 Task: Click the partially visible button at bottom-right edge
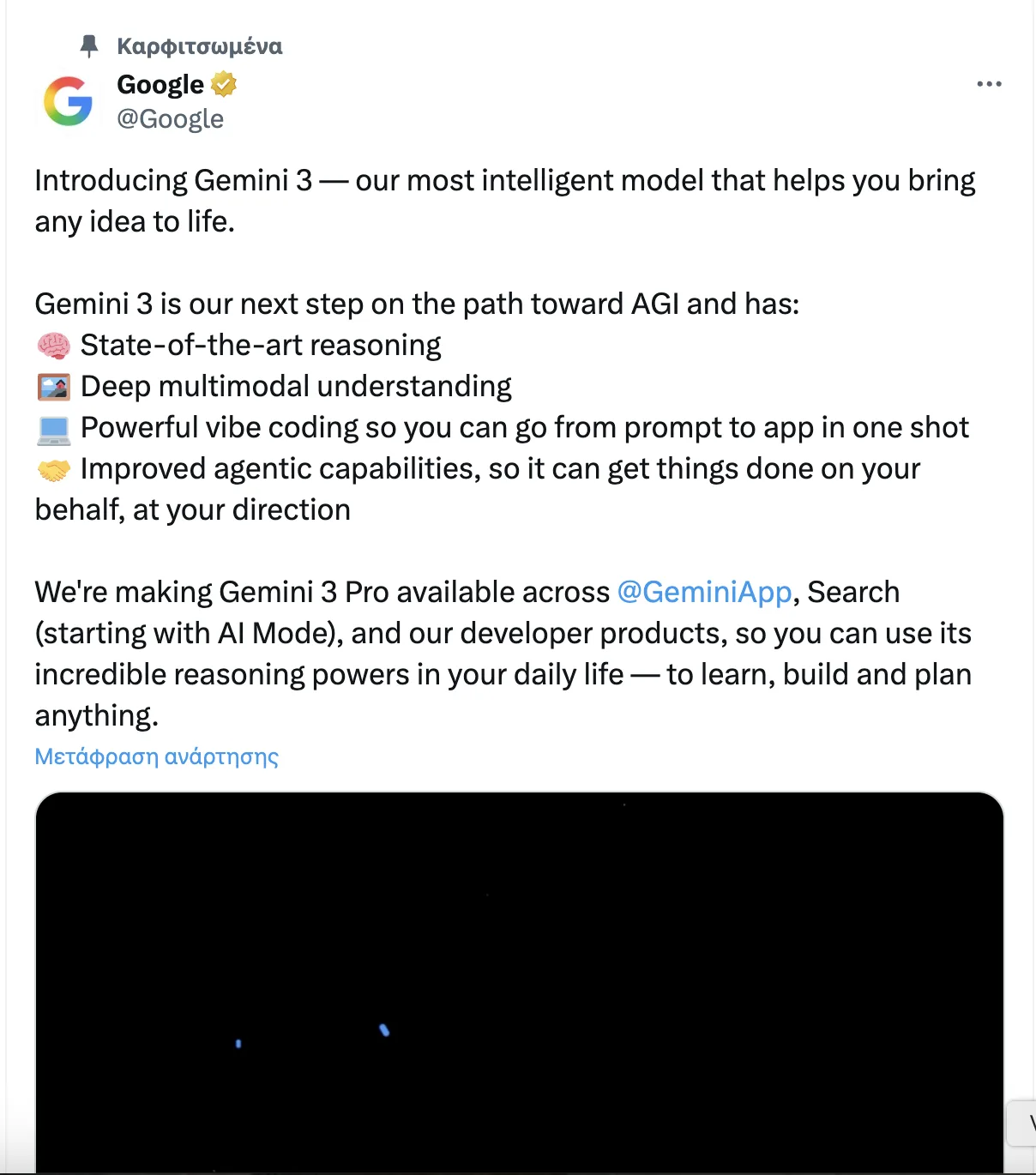pyautogui.click(x=1024, y=1124)
